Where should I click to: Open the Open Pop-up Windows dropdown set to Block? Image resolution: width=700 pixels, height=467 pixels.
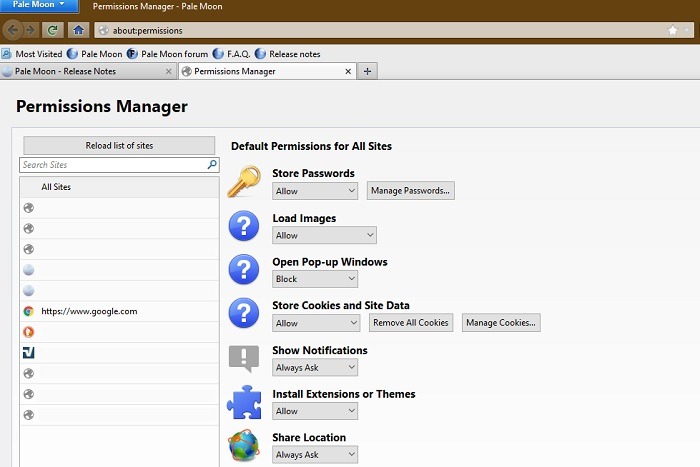coord(315,279)
